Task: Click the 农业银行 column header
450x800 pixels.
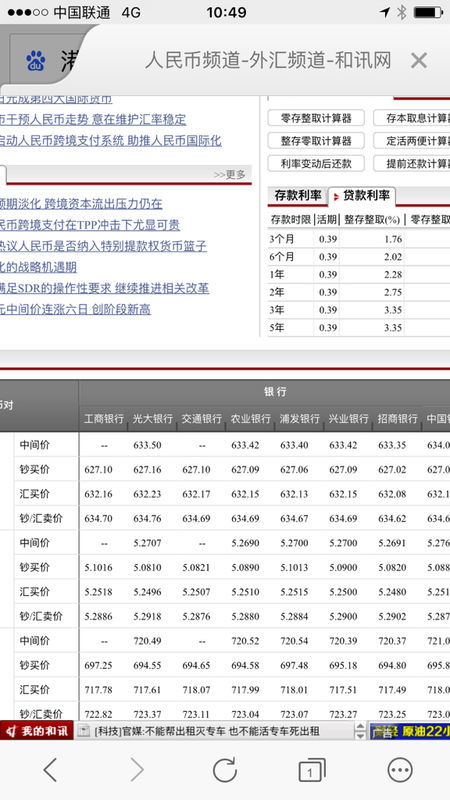Action: click(x=251, y=418)
